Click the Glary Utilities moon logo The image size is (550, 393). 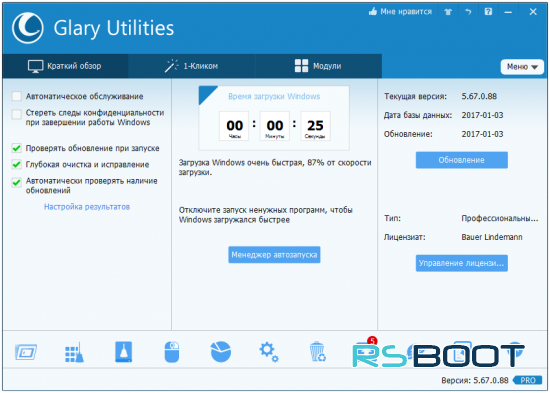(28, 28)
